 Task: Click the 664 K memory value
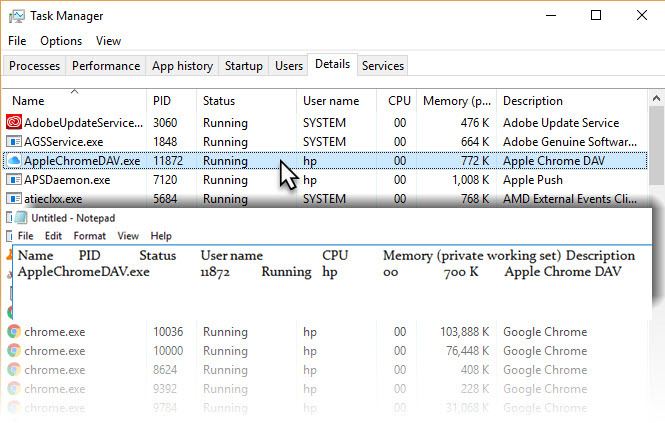pyautogui.click(x=475, y=142)
